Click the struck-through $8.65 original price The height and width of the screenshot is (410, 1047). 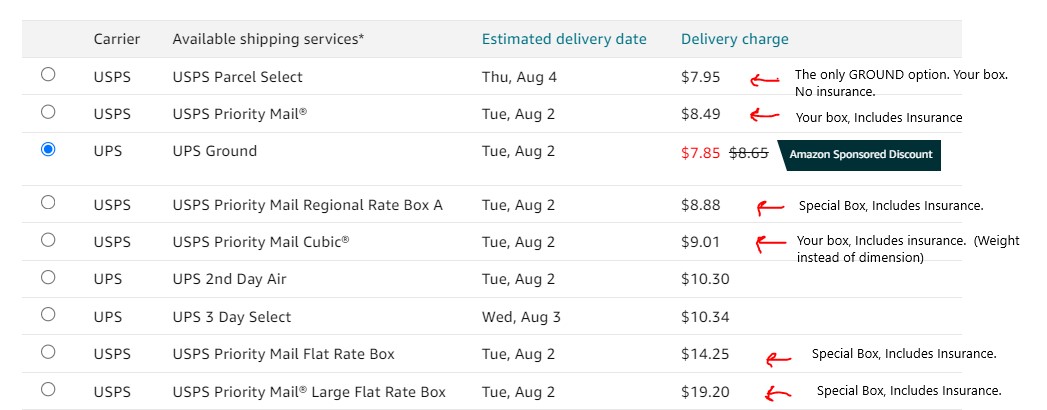(x=749, y=153)
